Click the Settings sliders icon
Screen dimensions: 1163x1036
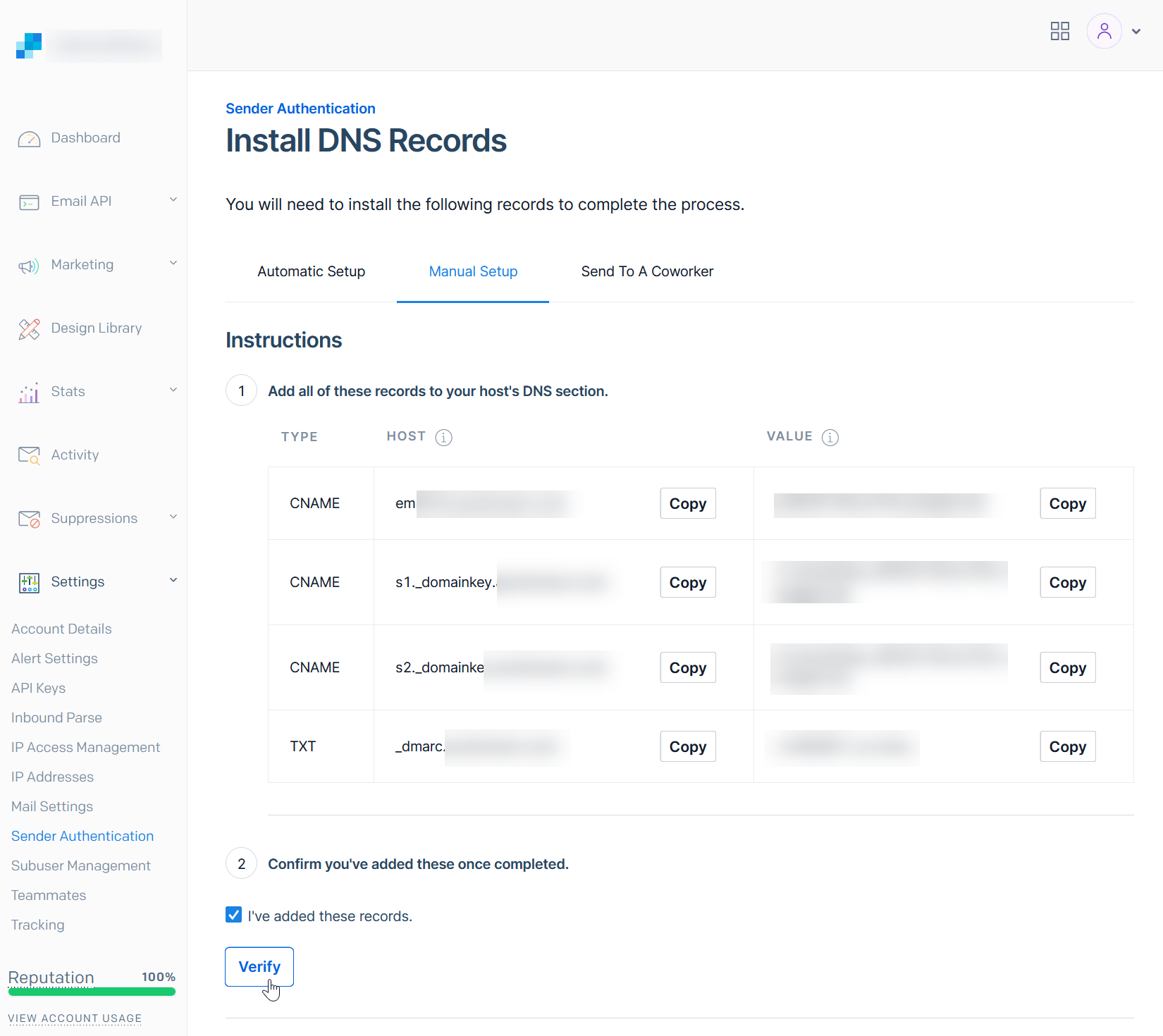point(29,583)
